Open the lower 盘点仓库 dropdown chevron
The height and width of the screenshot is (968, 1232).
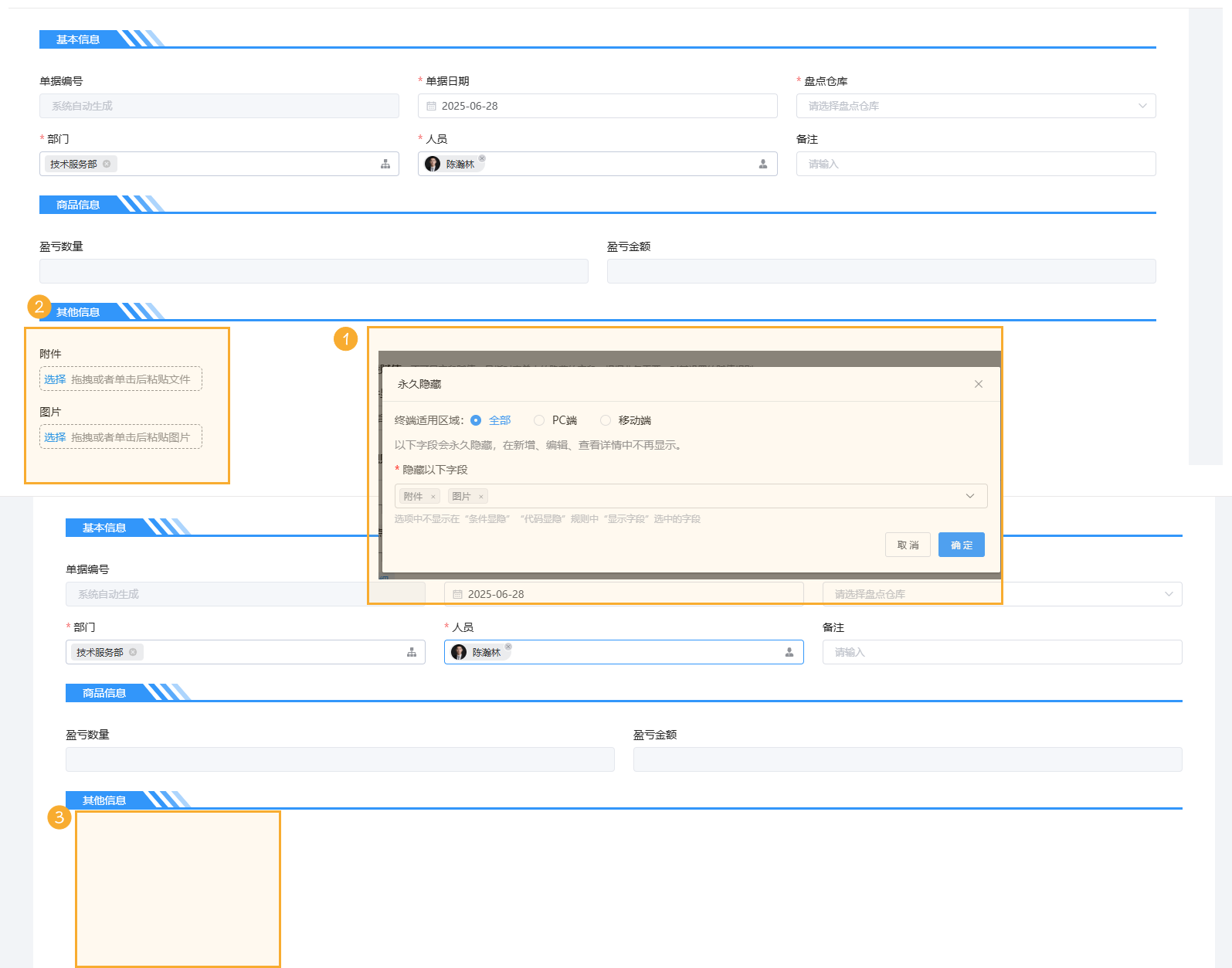1169,594
